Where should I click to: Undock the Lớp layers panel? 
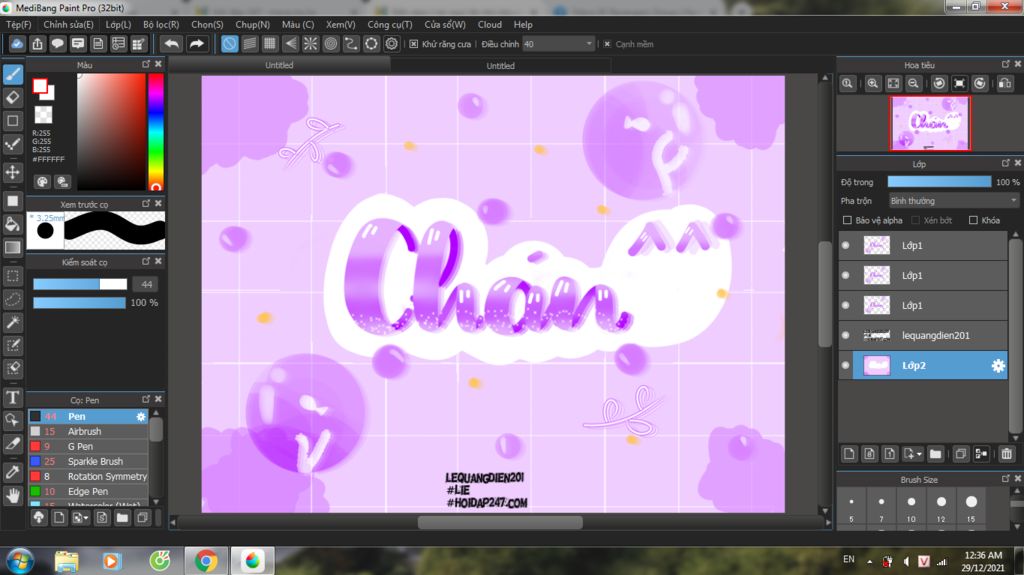tap(1005, 163)
